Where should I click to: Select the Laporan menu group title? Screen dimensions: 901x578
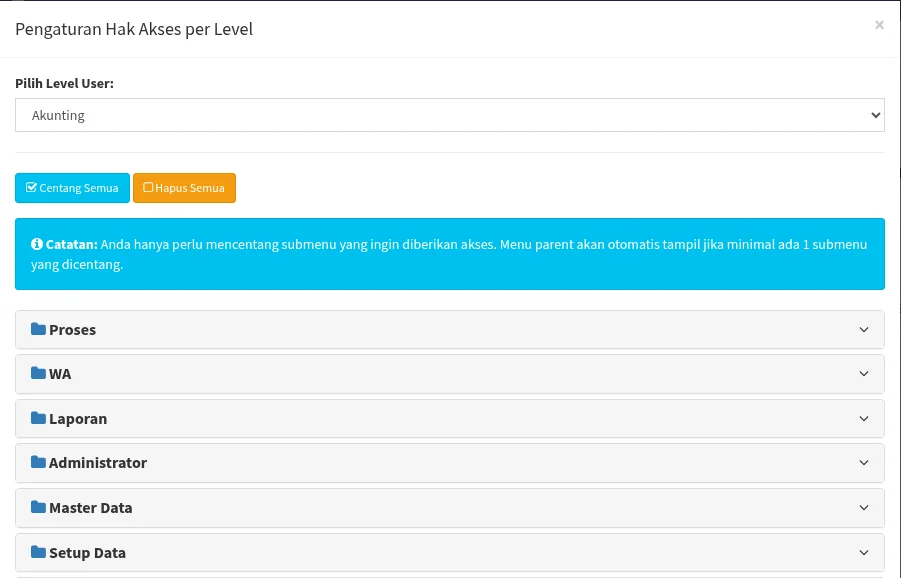coord(78,419)
